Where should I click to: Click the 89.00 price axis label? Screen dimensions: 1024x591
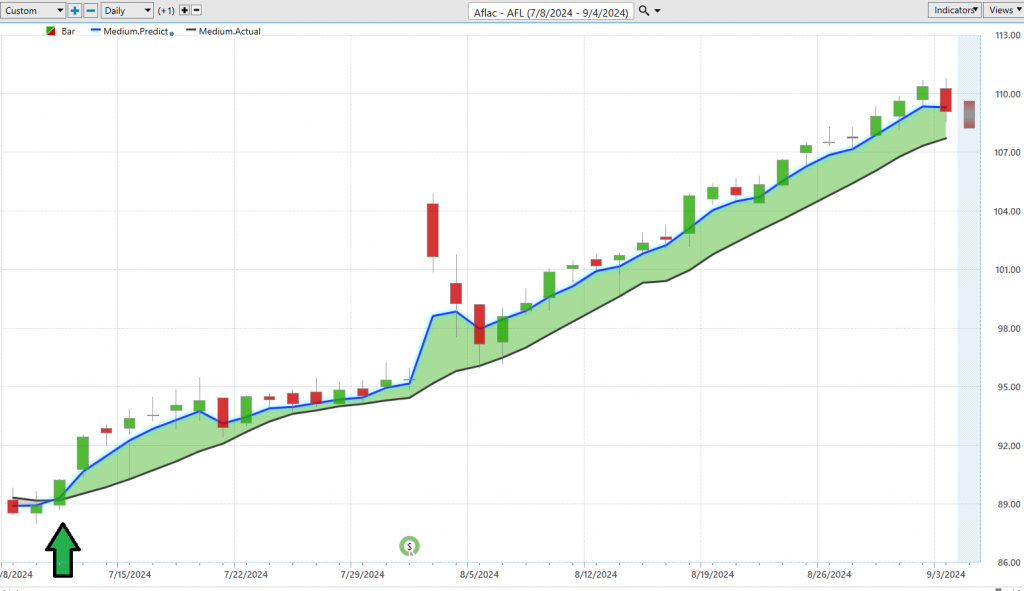[x=1008, y=504]
